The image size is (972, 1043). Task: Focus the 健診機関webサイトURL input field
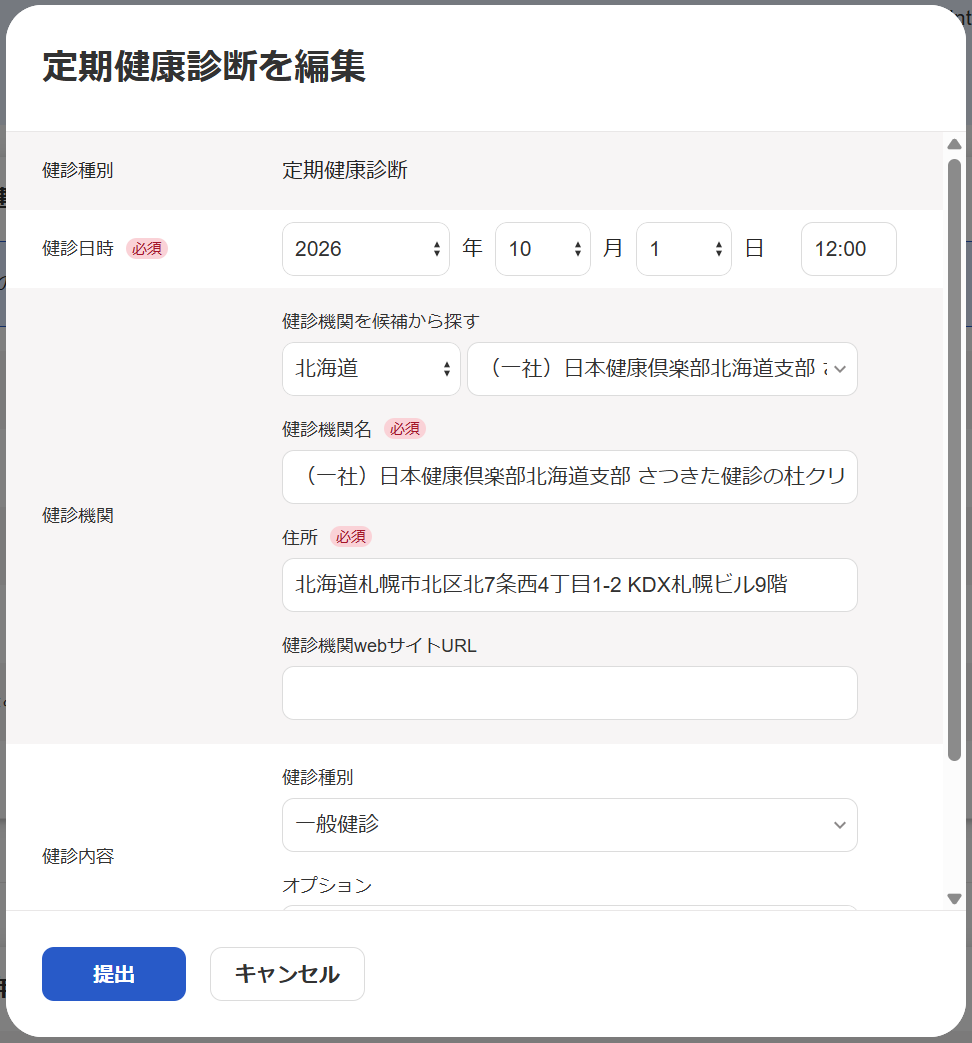pos(569,692)
